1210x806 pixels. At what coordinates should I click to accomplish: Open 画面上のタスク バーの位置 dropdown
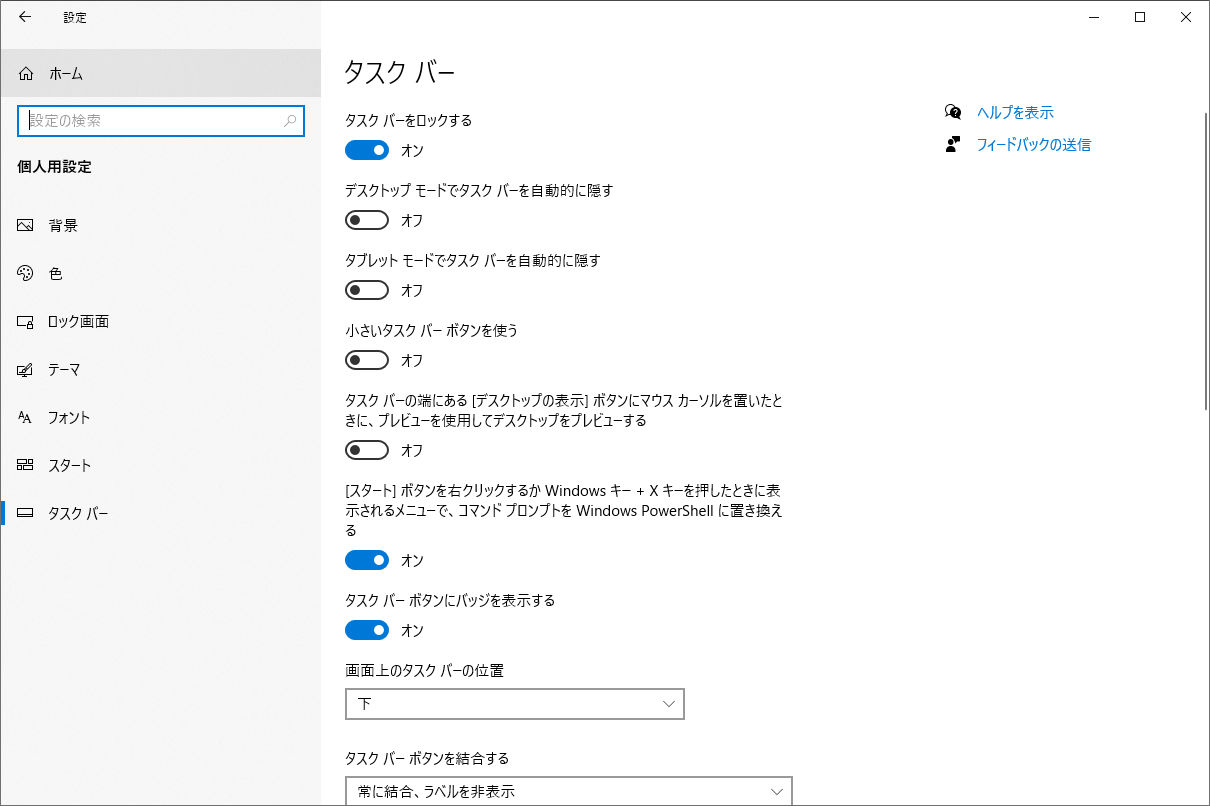pos(515,704)
